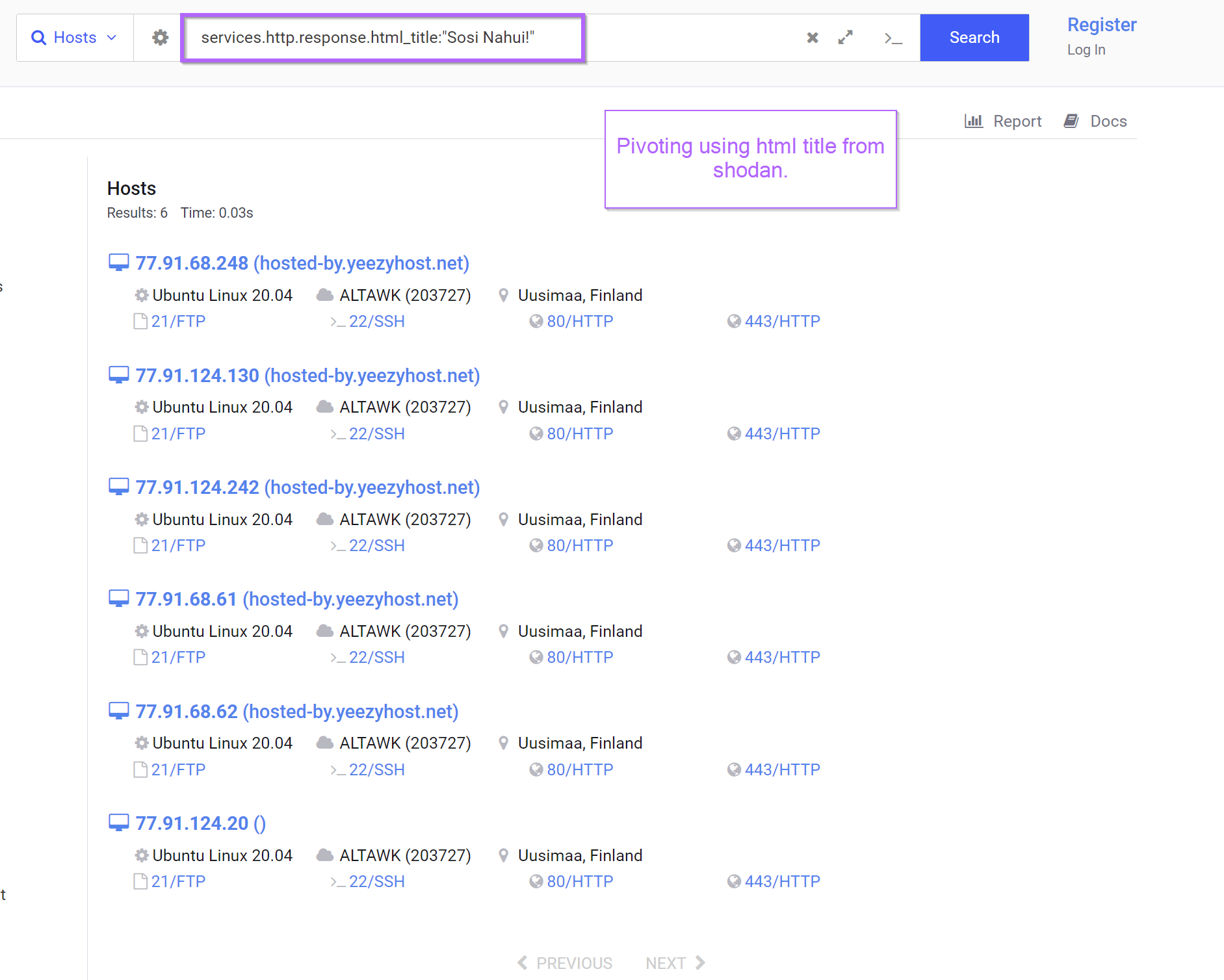
Task: Click the Log In link
Action: pyautogui.click(x=1086, y=50)
